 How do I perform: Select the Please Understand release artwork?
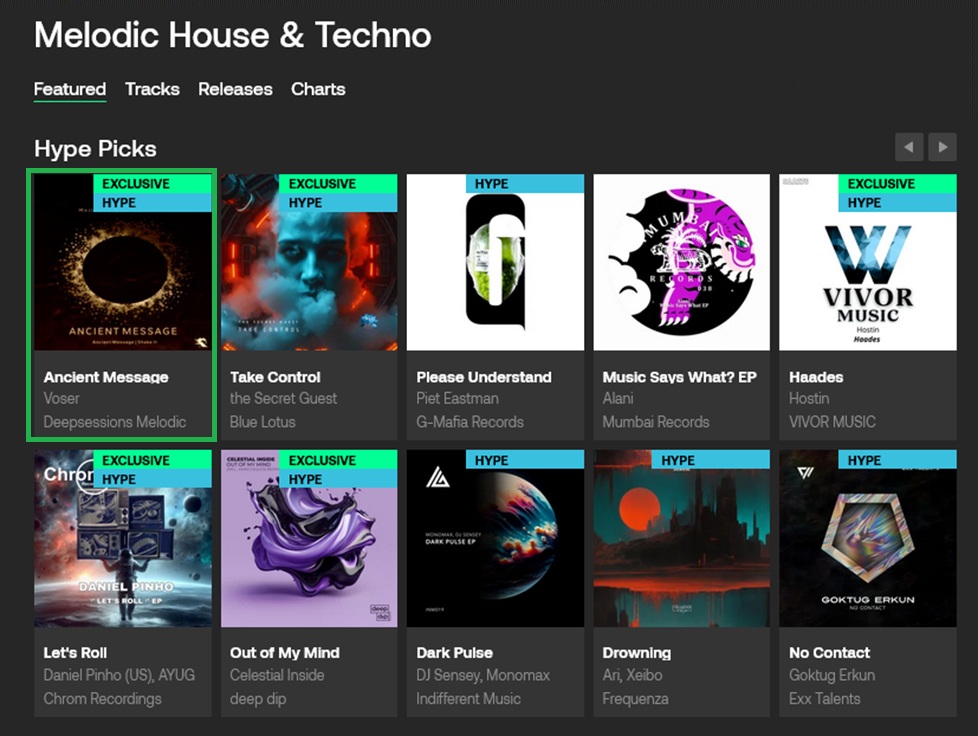[495, 262]
